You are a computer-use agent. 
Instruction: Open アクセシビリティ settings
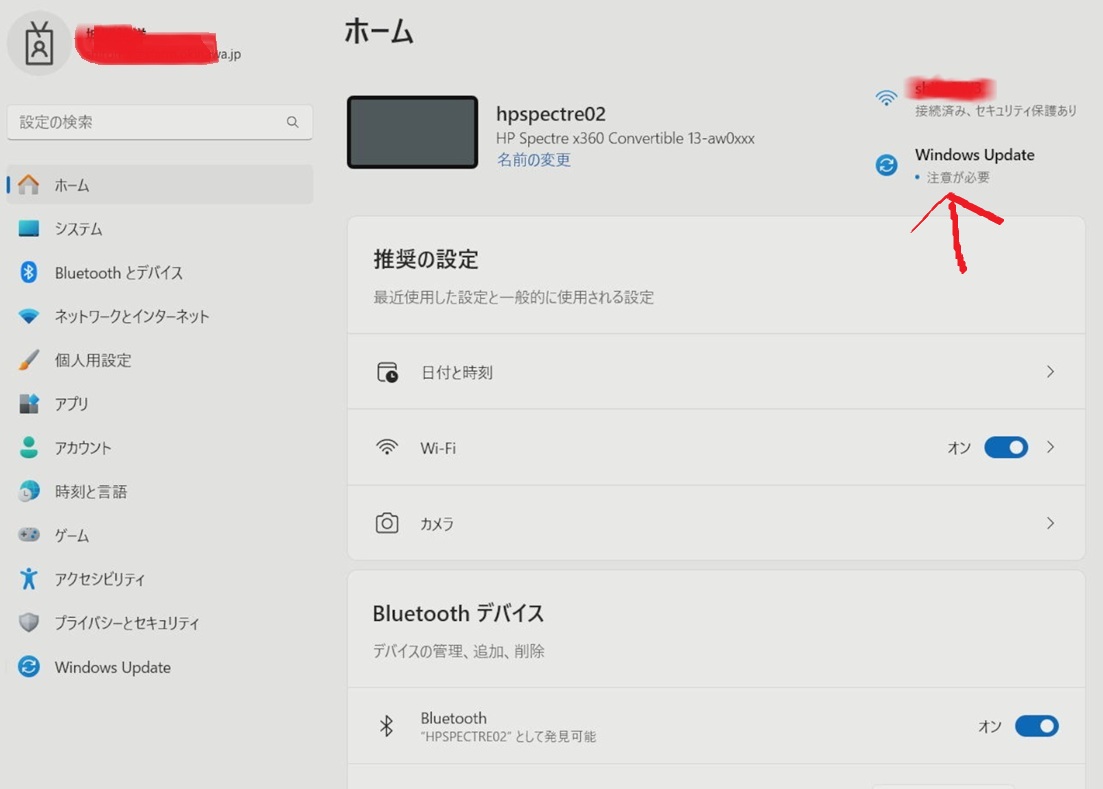click(160, 579)
